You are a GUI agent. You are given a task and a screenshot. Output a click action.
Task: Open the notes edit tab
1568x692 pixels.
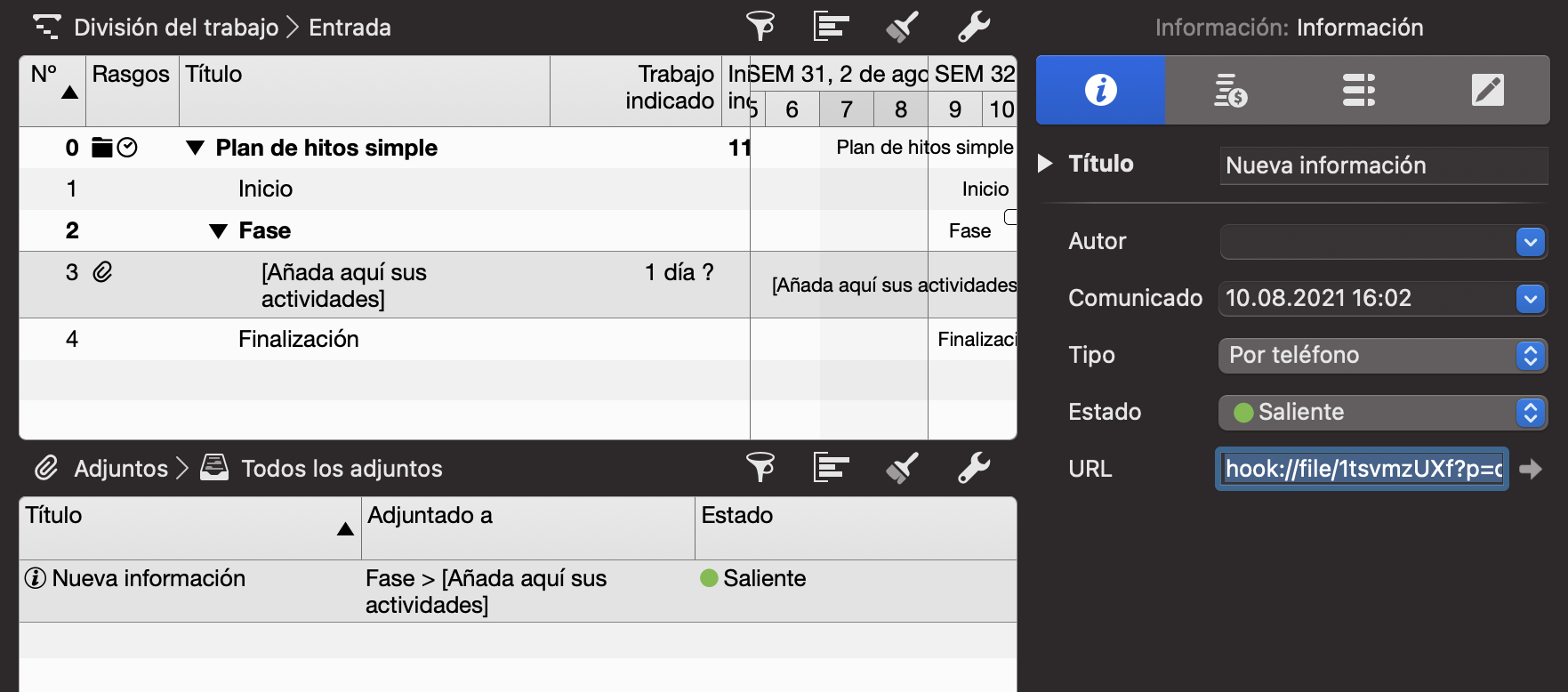tap(1487, 90)
